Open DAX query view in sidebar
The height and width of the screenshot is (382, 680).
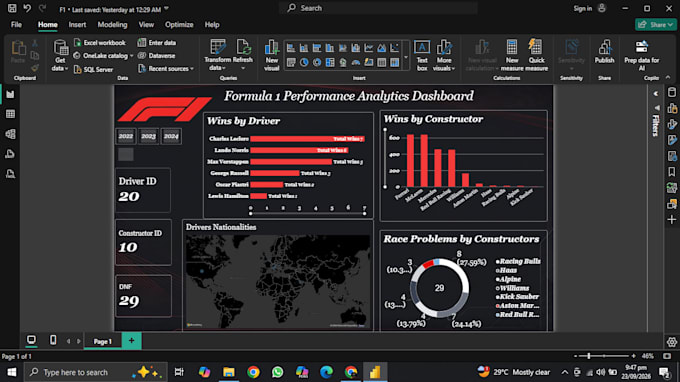pos(10,154)
